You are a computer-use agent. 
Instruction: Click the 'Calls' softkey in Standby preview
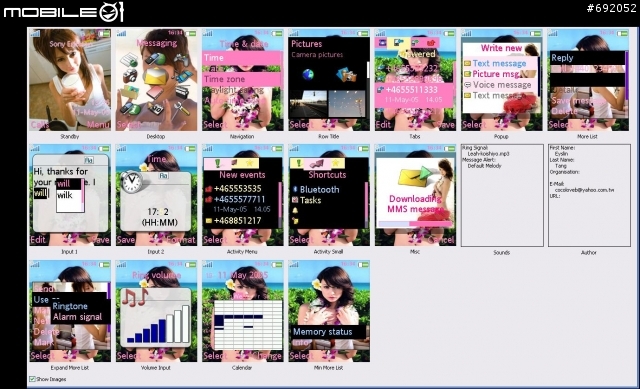(x=40, y=124)
